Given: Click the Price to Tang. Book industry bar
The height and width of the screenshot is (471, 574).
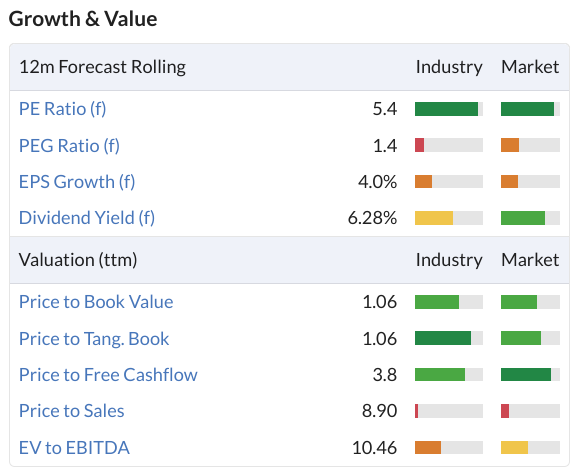Looking at the screenshot, I should [x=449, y=338].
